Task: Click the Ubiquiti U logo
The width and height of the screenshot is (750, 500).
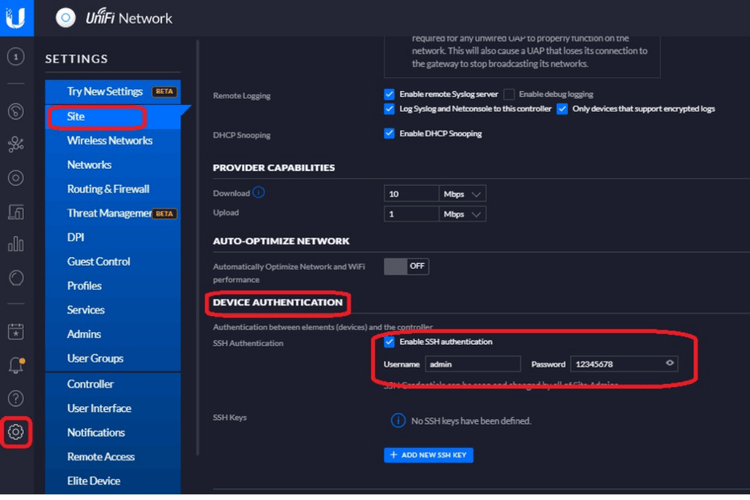Action: 16,18
